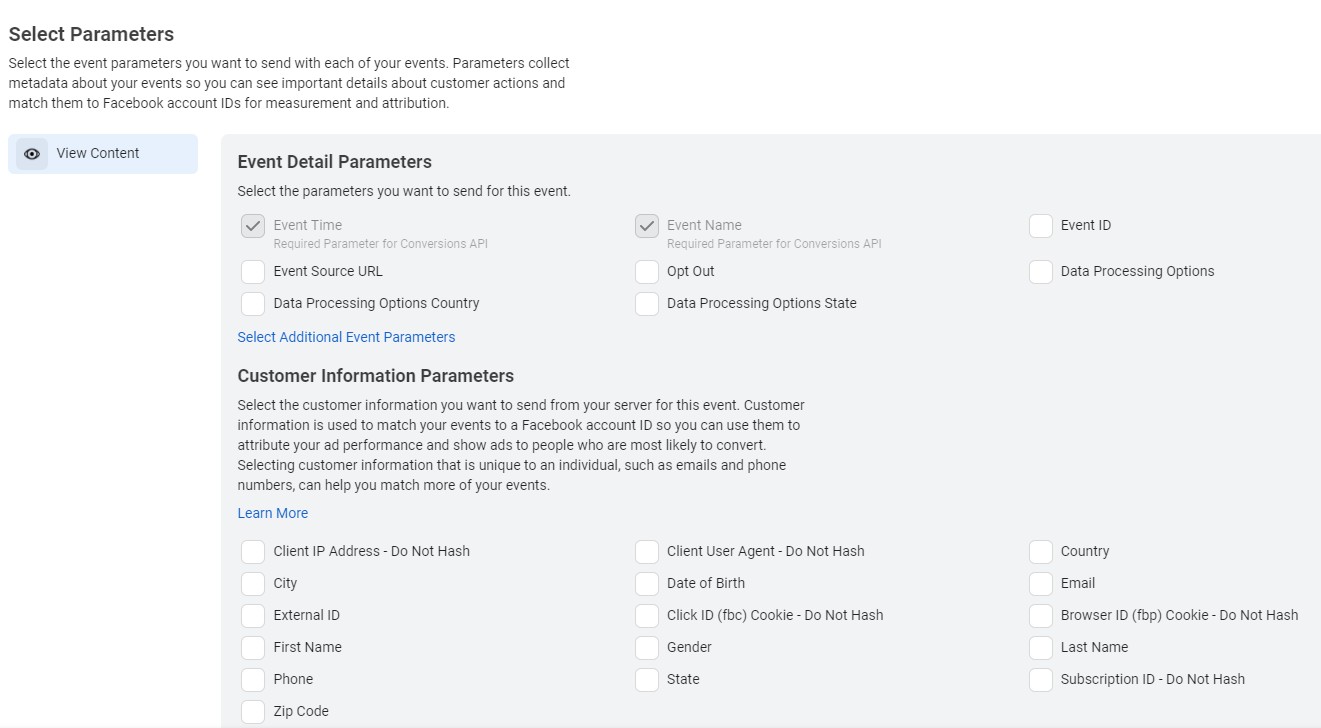This screenshot has width=1321, height=728.
Task: Toggle the Opt Out checkbox
Action: coord(647,272)
